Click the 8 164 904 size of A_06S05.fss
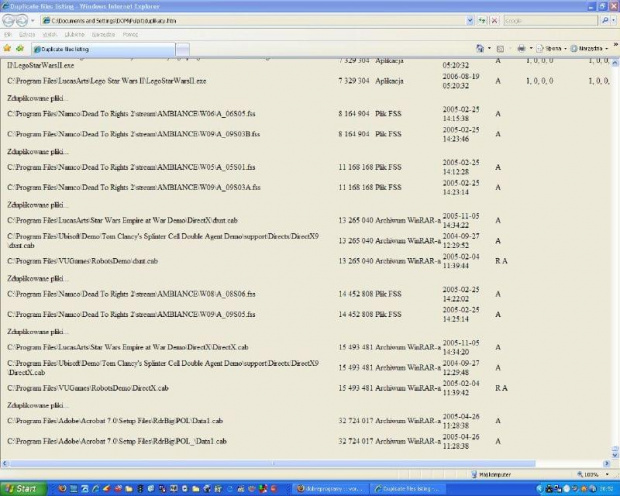The width and height of the screenshot is (620, 496). tap(354, 114)
